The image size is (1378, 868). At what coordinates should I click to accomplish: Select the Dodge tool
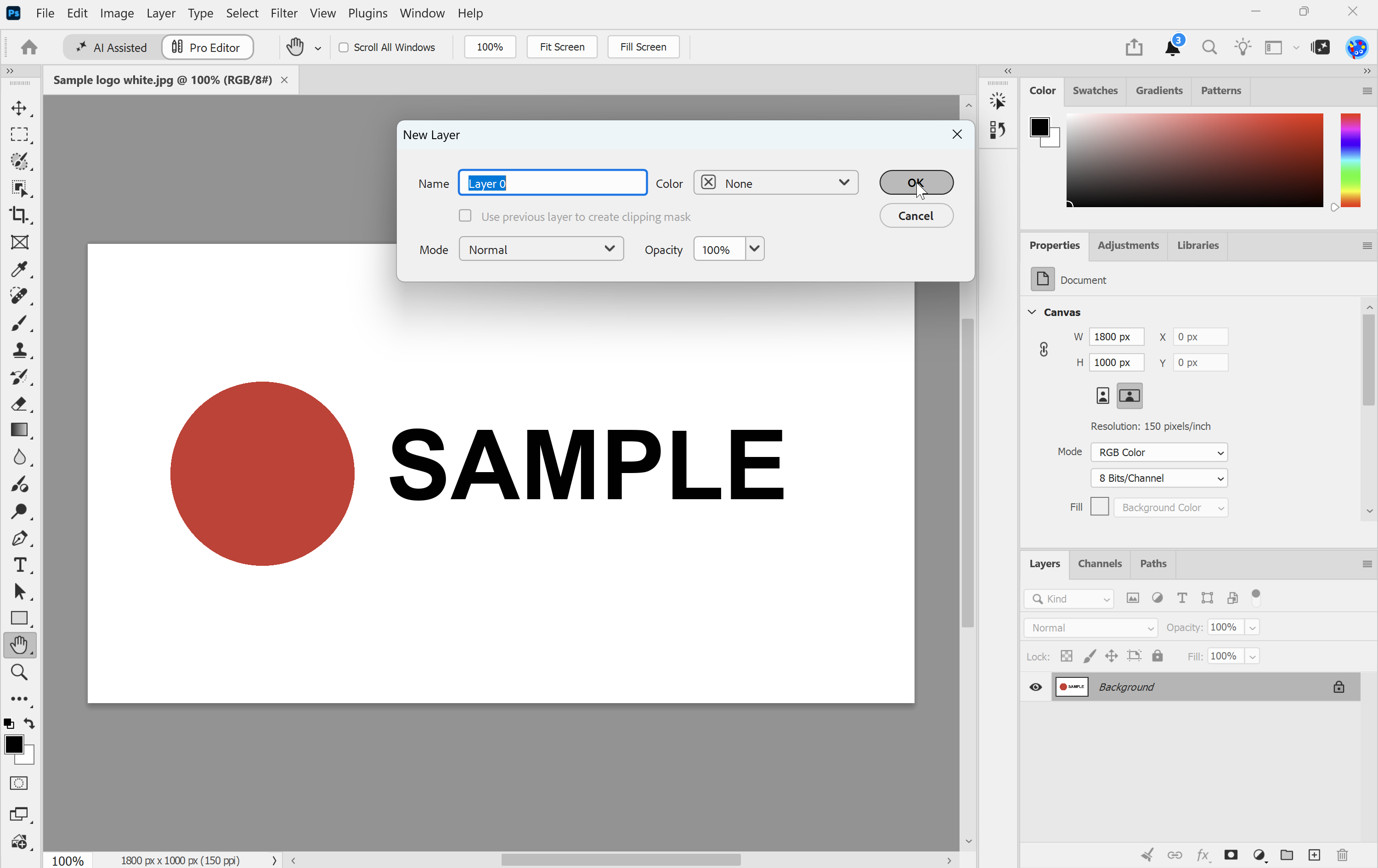(19, 511)
